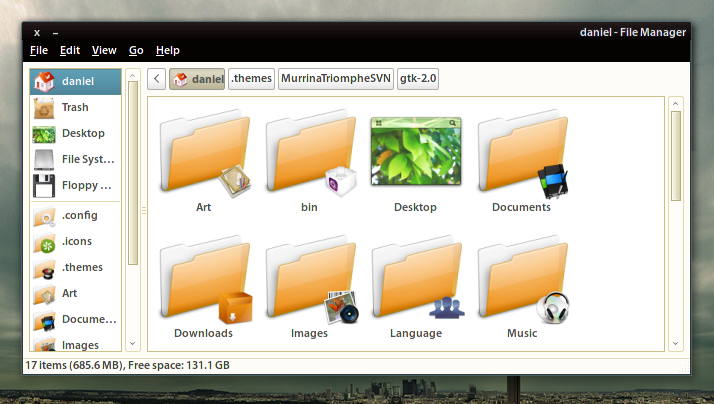Open the Images folder in main view
Viewport: 714px width, 404px height.
coord(311,279)
